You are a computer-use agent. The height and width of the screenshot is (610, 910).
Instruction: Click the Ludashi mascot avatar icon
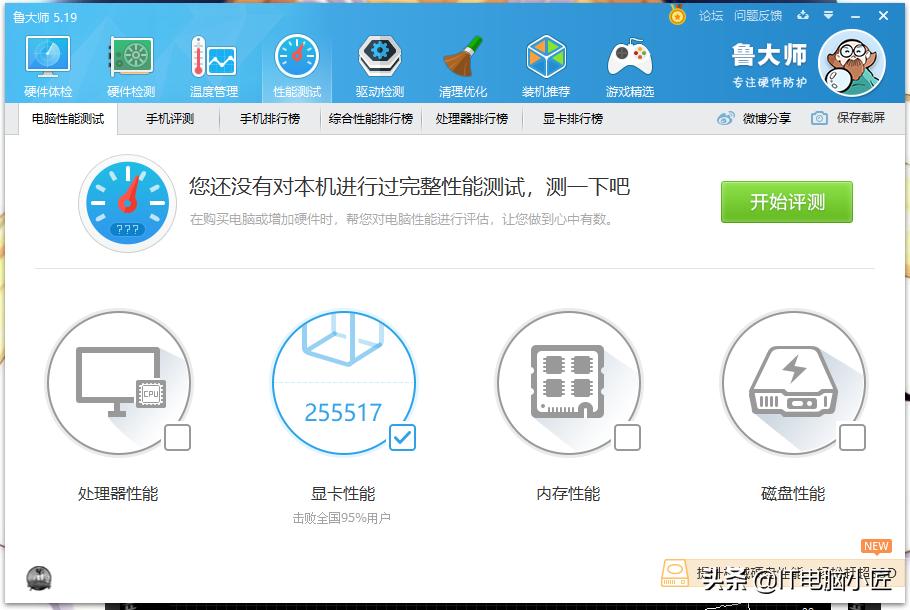click(852, 63)
